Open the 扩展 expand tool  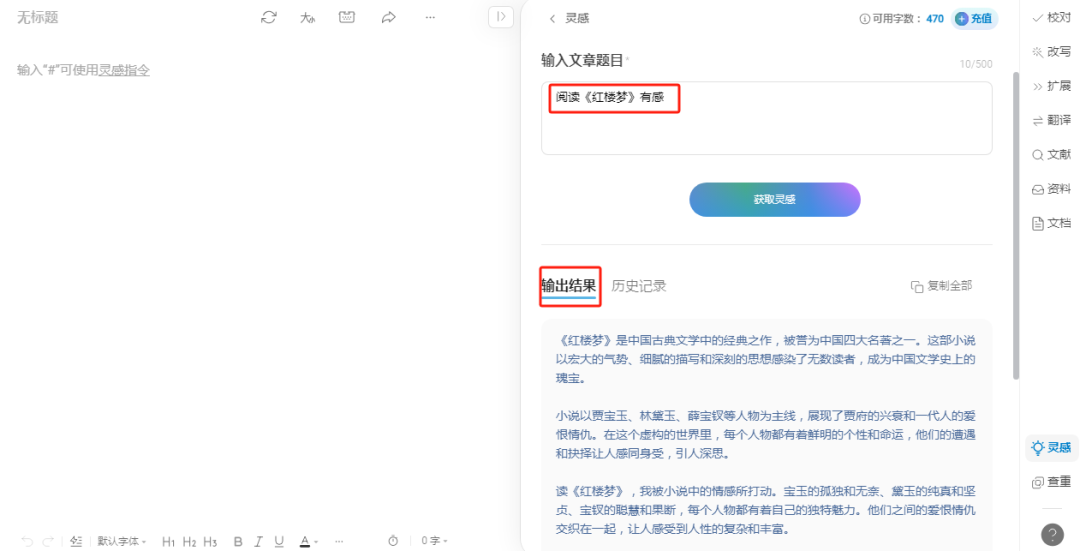point(1051,86)
